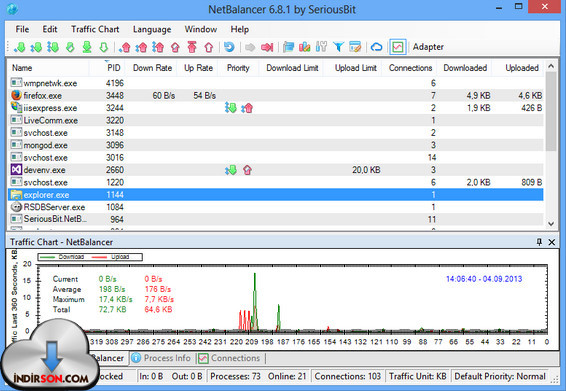Click upload priority icon in devenv.exe row

(x=247, y=170)
